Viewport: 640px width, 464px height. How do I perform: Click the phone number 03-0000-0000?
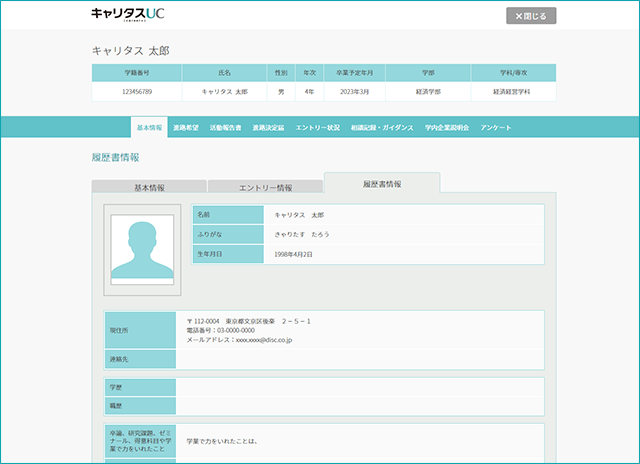(x=236, y=331)
